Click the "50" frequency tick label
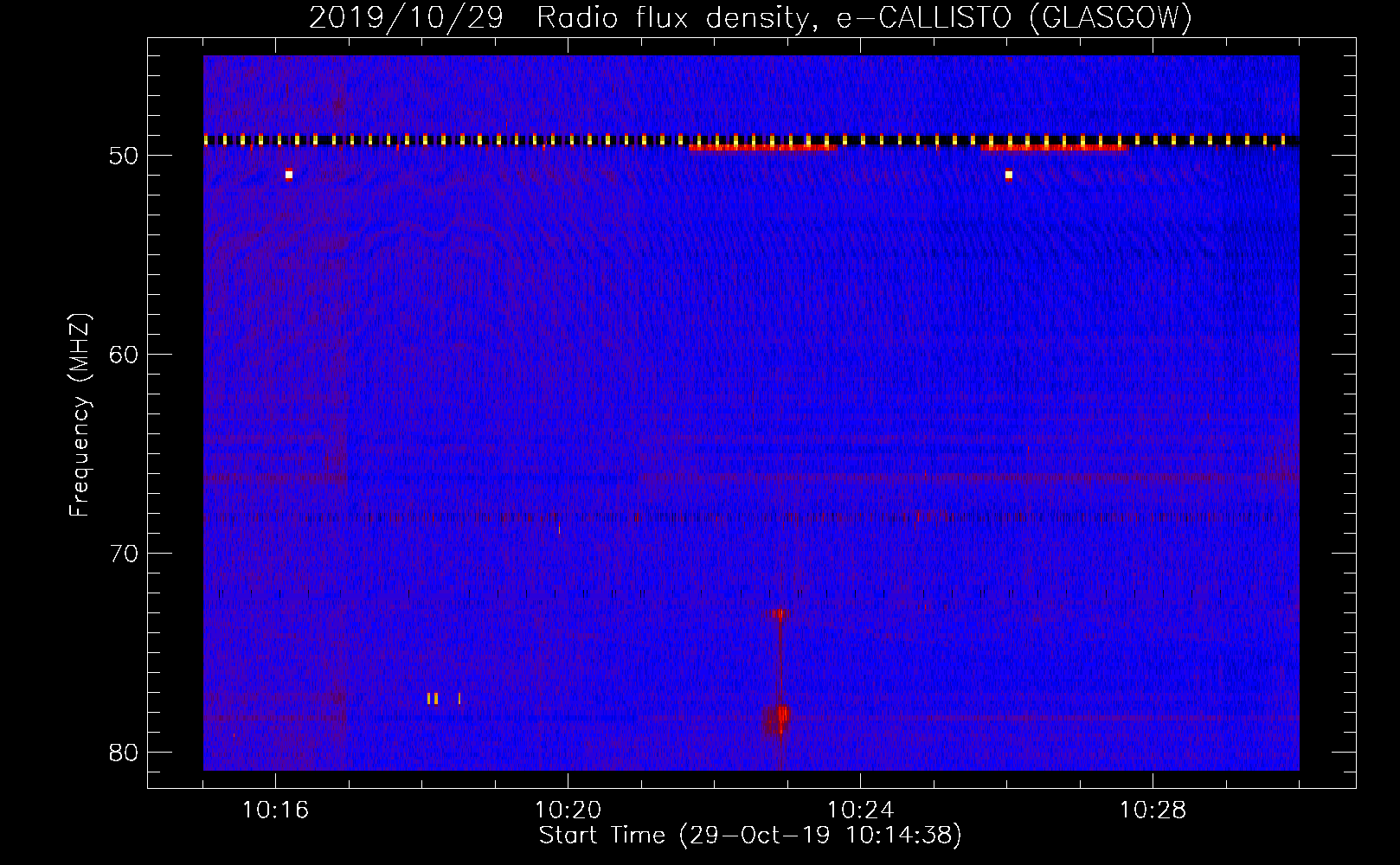The height and width of the screenshot is (865, 1400). point(125,156)
